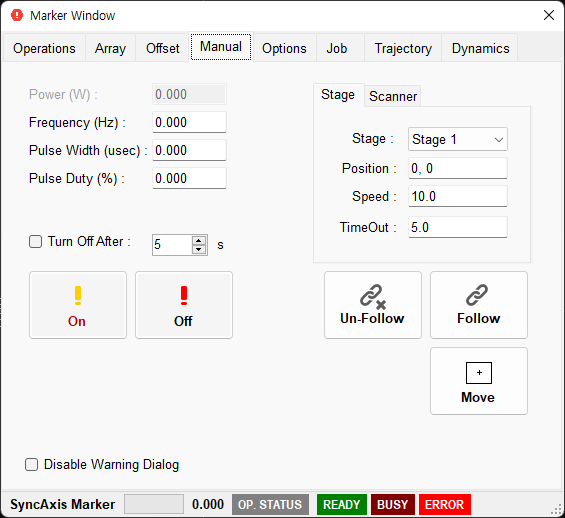Click the green READY status indicator

pos(342,505)
